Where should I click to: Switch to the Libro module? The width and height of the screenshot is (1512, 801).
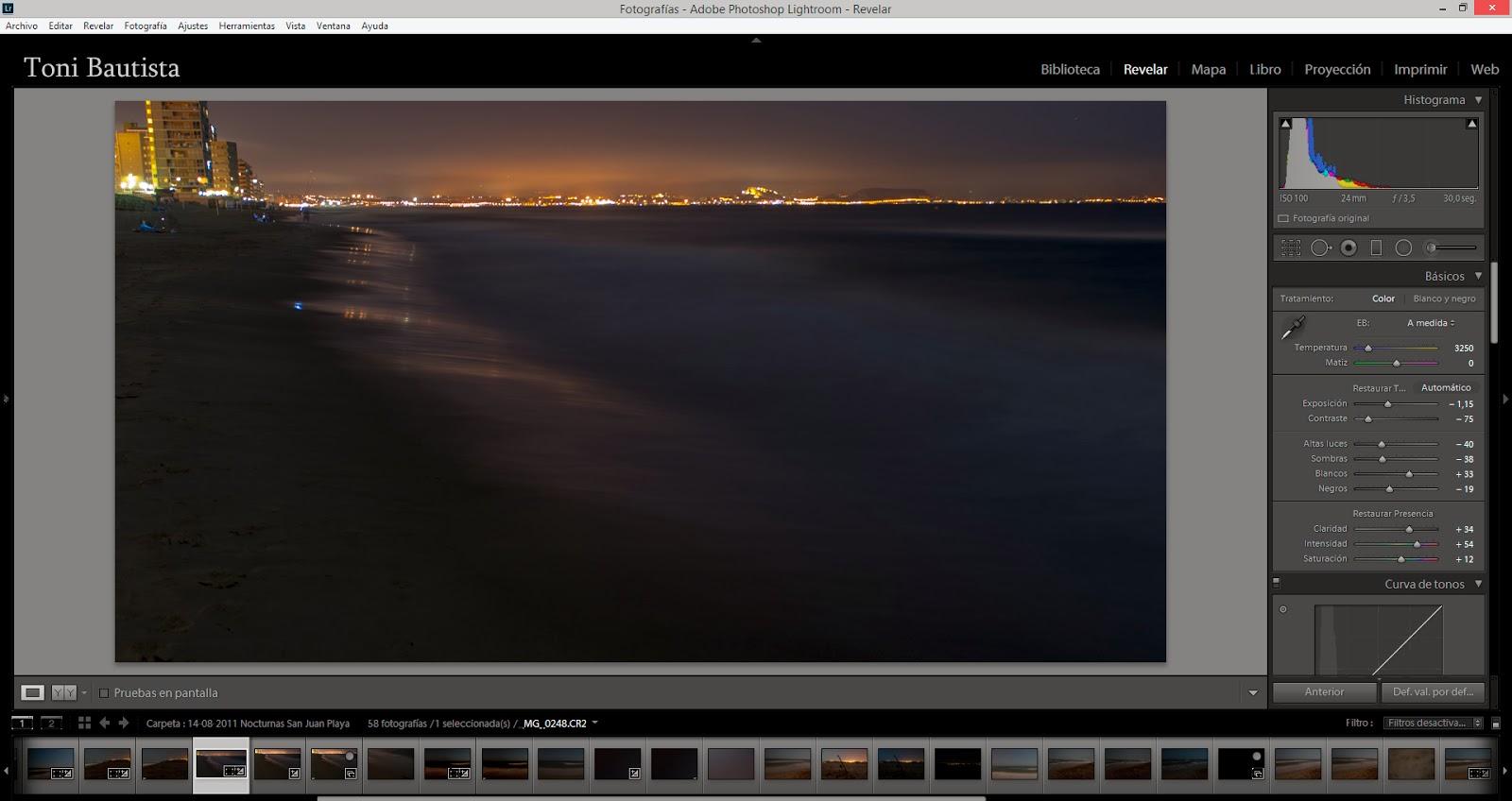click(x=1264, y=69)
